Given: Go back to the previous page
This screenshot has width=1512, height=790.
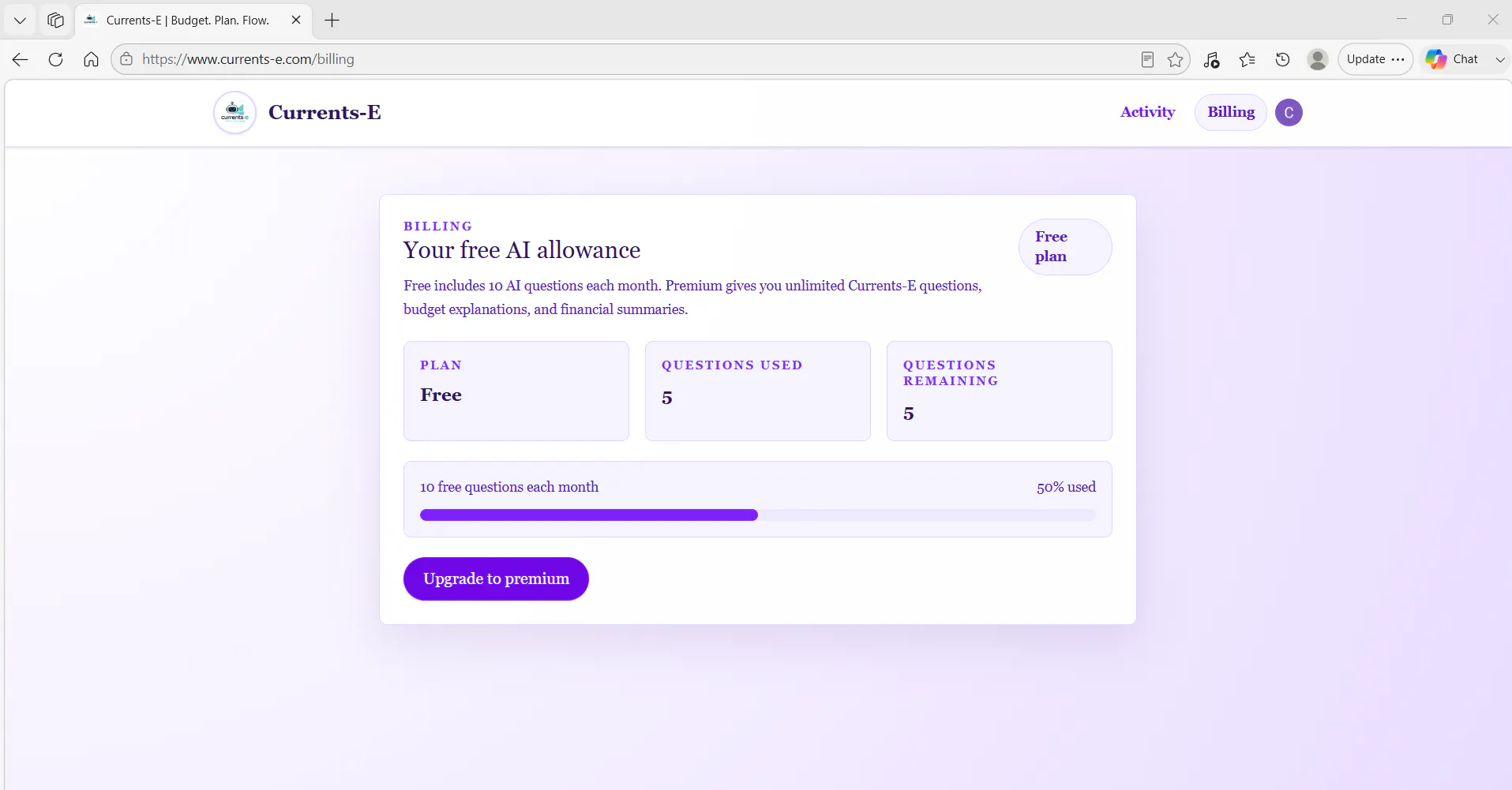Looking at the screenshot, I should coord(21,59).
